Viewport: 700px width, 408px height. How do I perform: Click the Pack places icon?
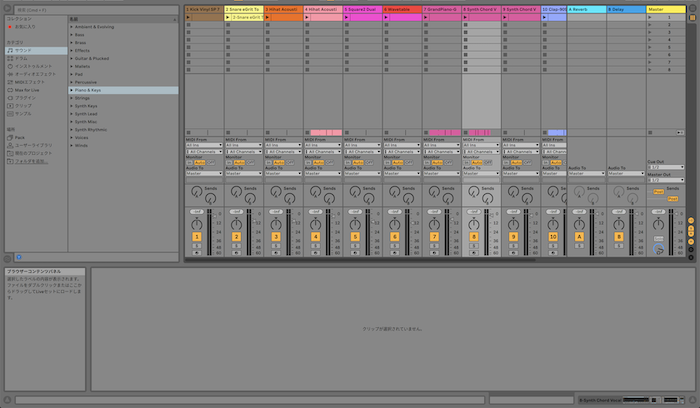[11, 138]
